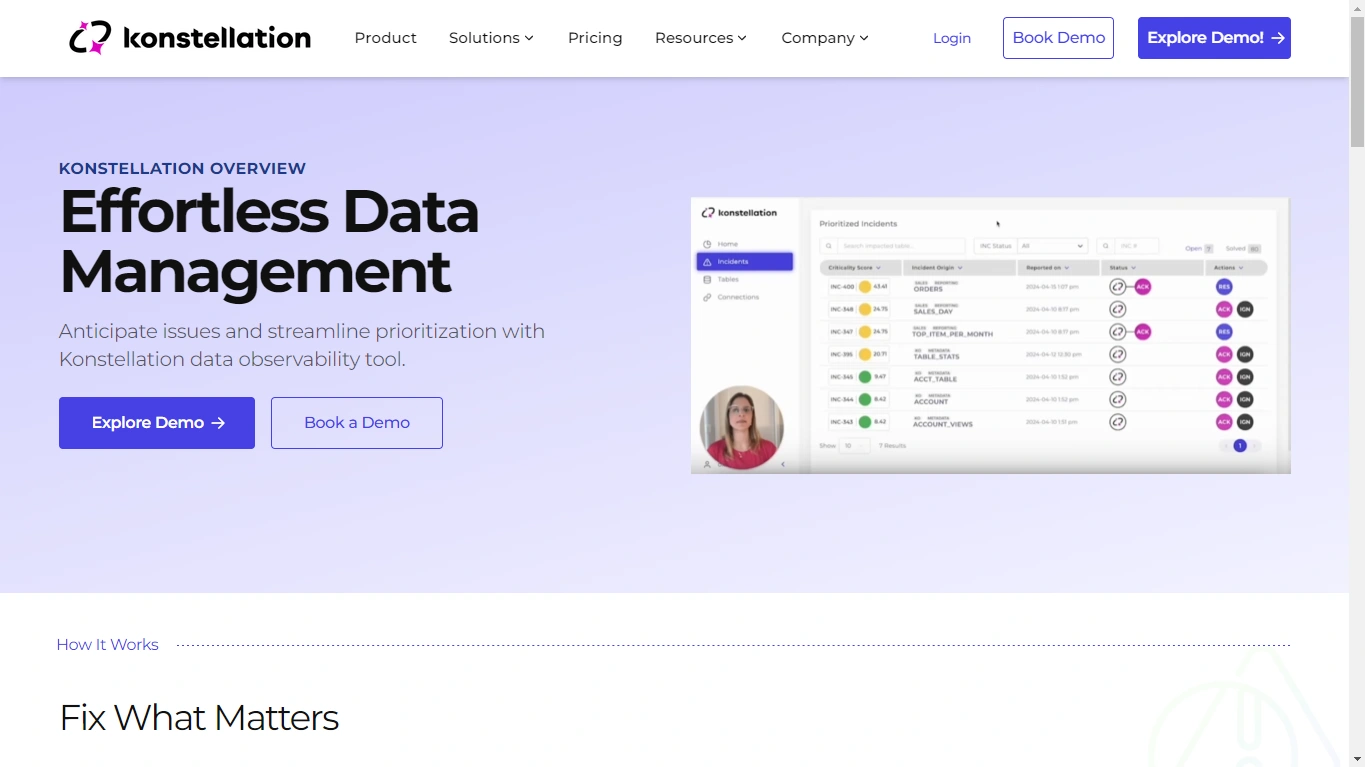Expand the Resources dropdown menu
Image resolution: width=1365 pixels, height=767 pixels.
pyautogui.click(x=701, y=38)
